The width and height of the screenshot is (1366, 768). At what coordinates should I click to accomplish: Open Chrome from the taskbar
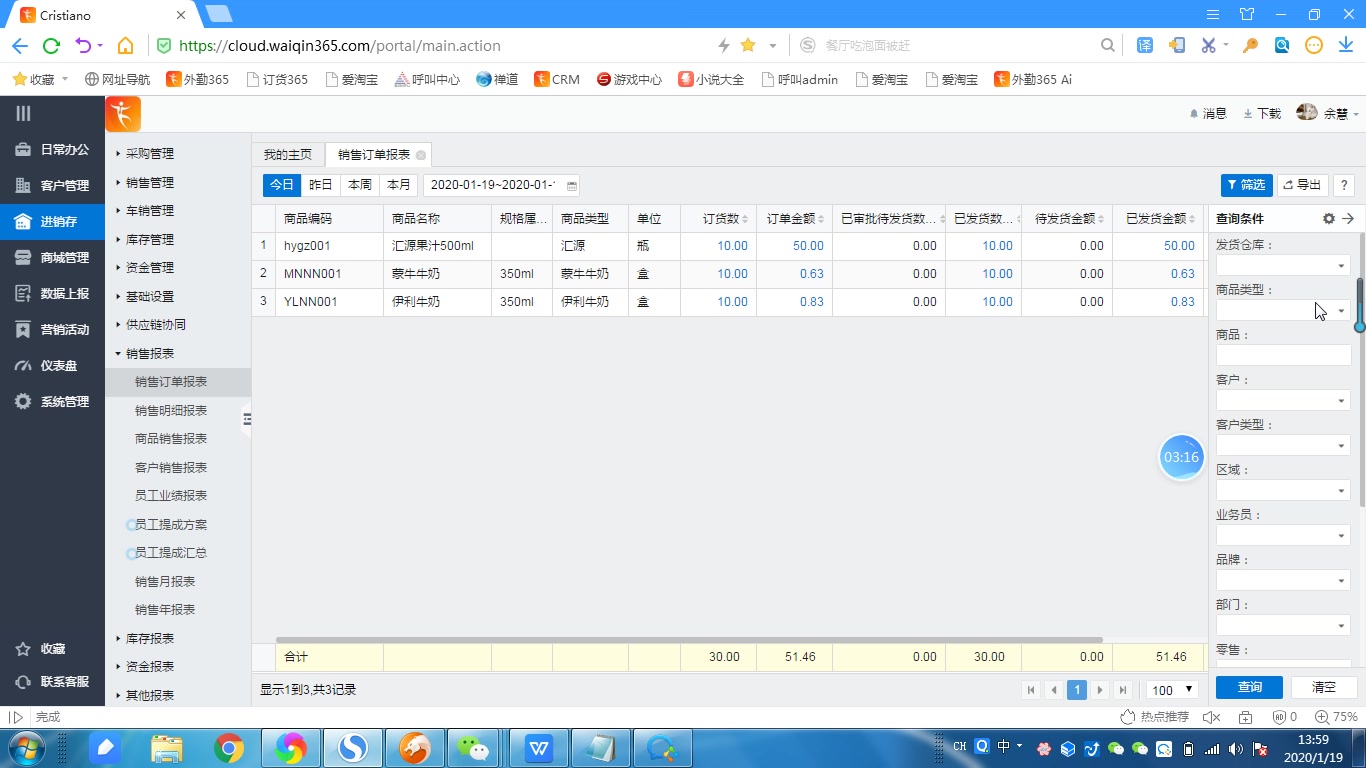[229, 748]
